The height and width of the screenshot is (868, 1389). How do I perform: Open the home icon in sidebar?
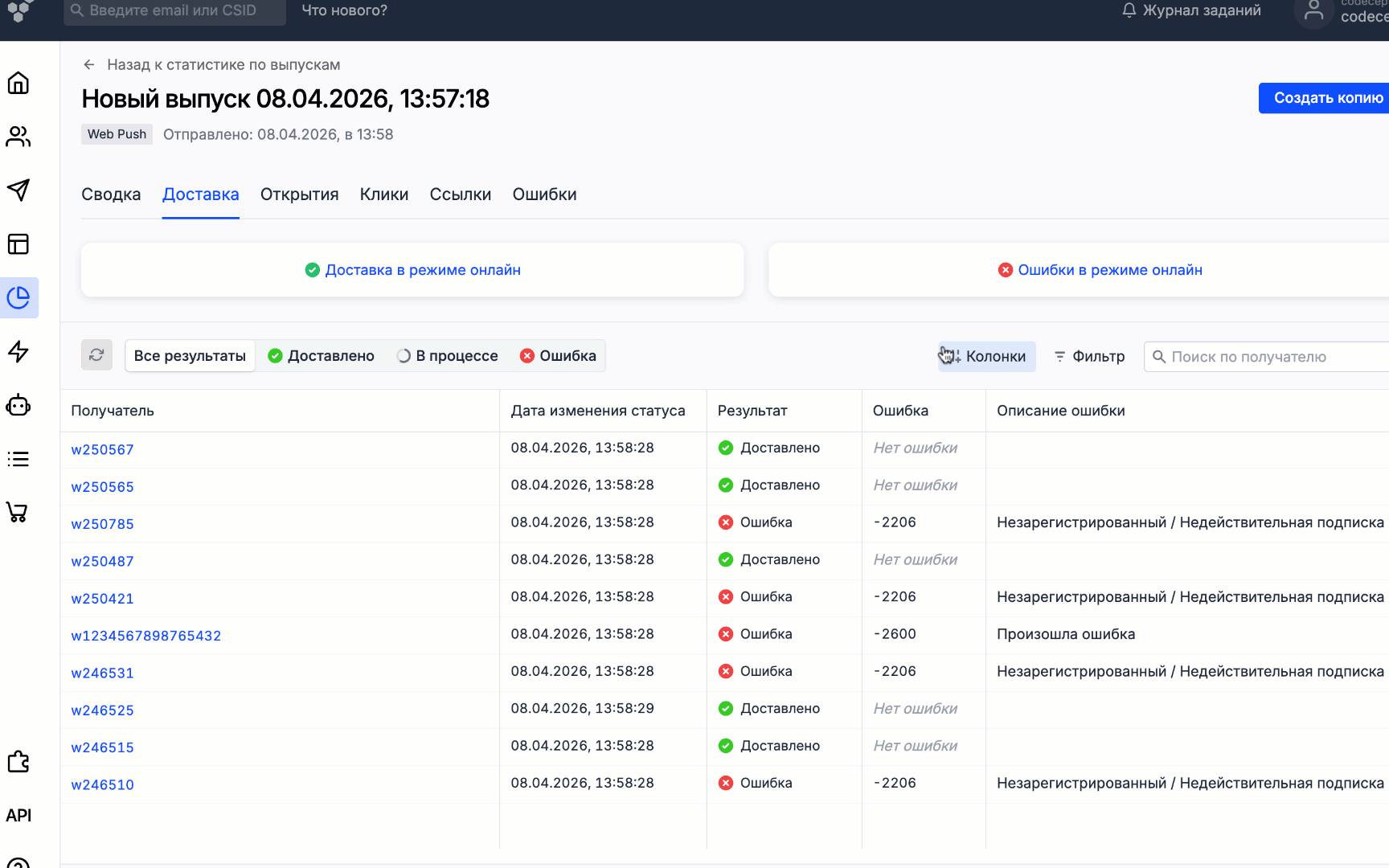pyautogui.click(x=18, y=84)
